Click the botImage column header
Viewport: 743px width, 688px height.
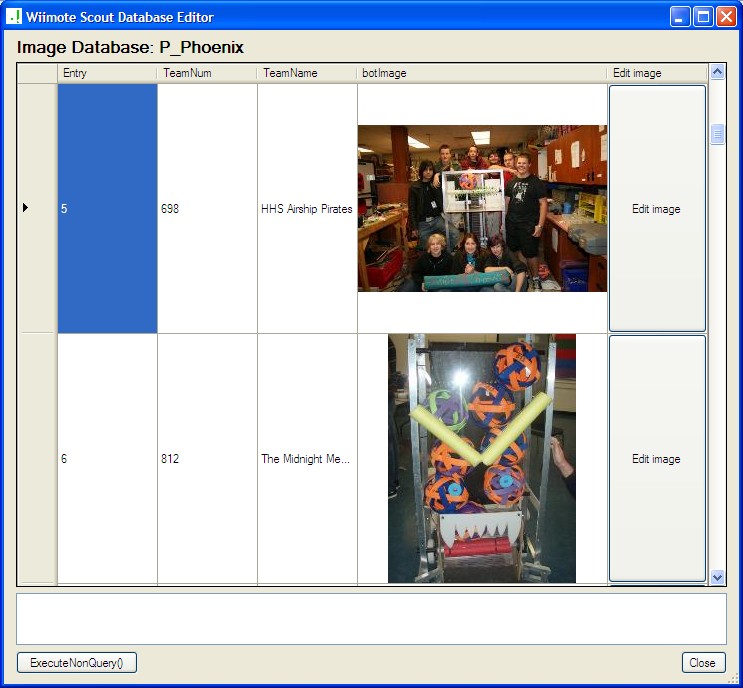482,73
